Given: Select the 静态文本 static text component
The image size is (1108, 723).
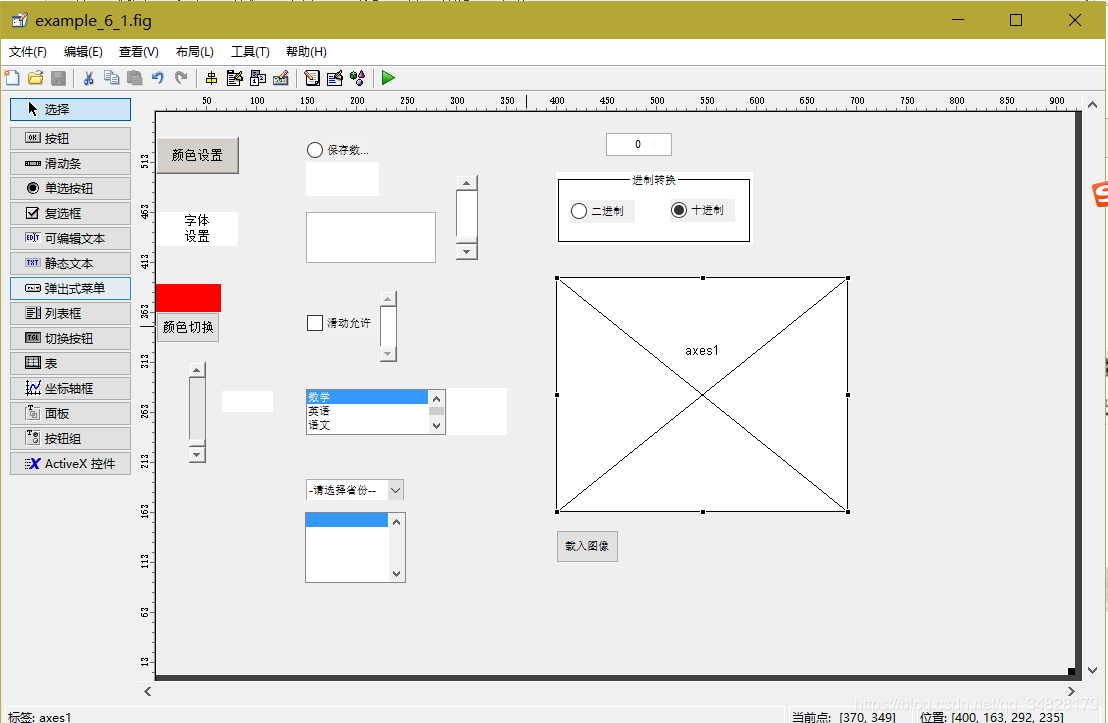Looking at the screenshot, I should [71, 263].
